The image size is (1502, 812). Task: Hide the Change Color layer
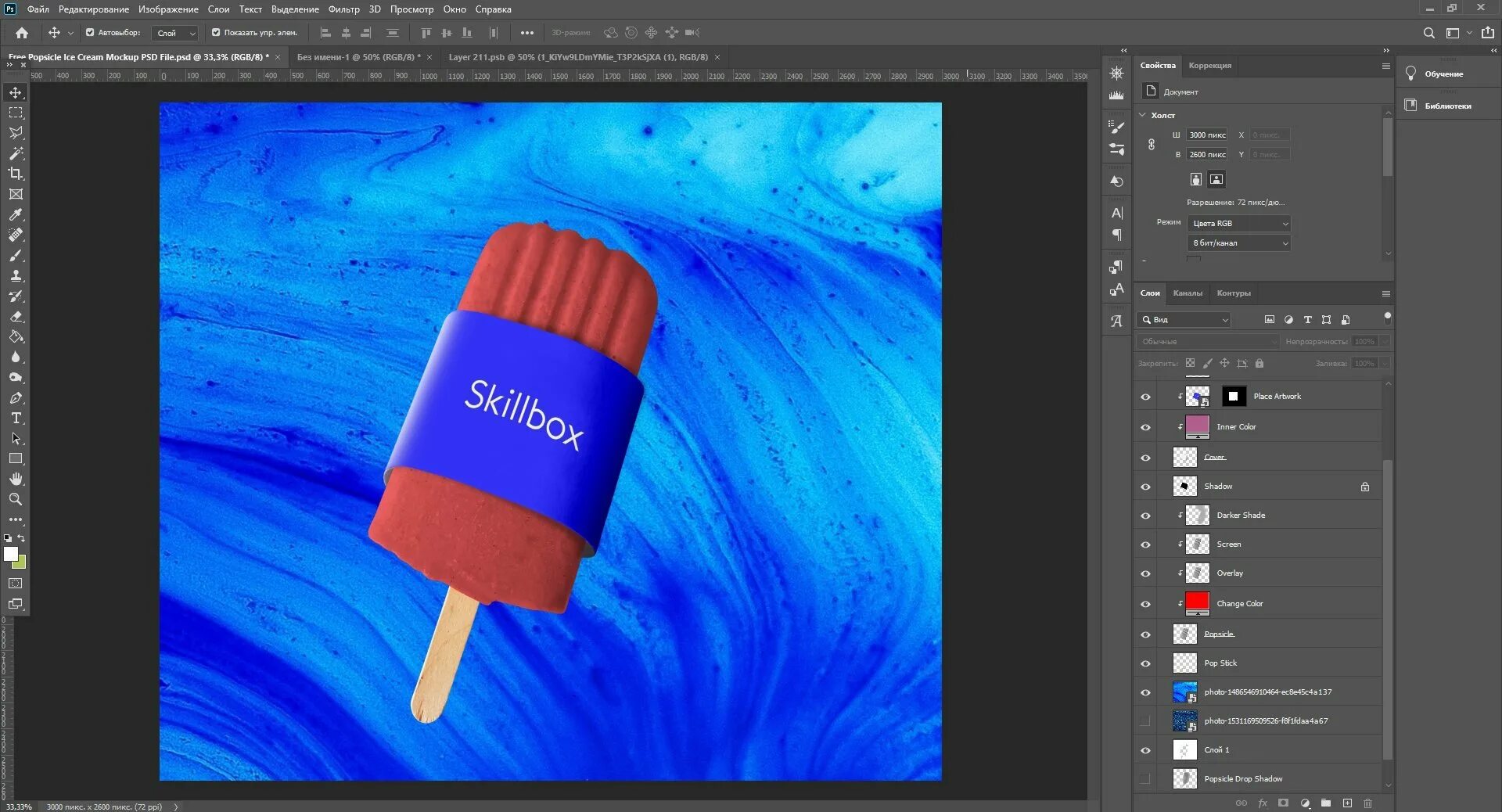pos(1145,604)
